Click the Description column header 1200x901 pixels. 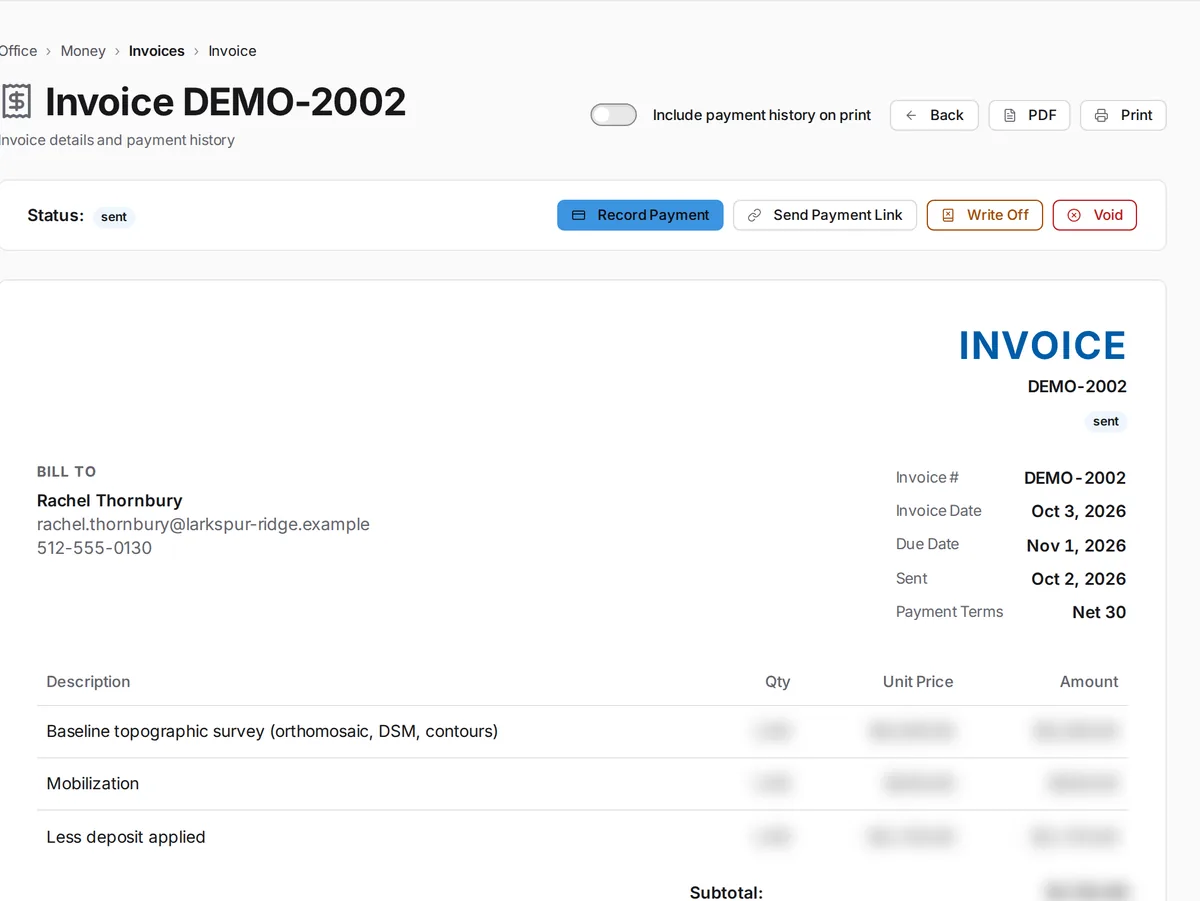point(88,682)
